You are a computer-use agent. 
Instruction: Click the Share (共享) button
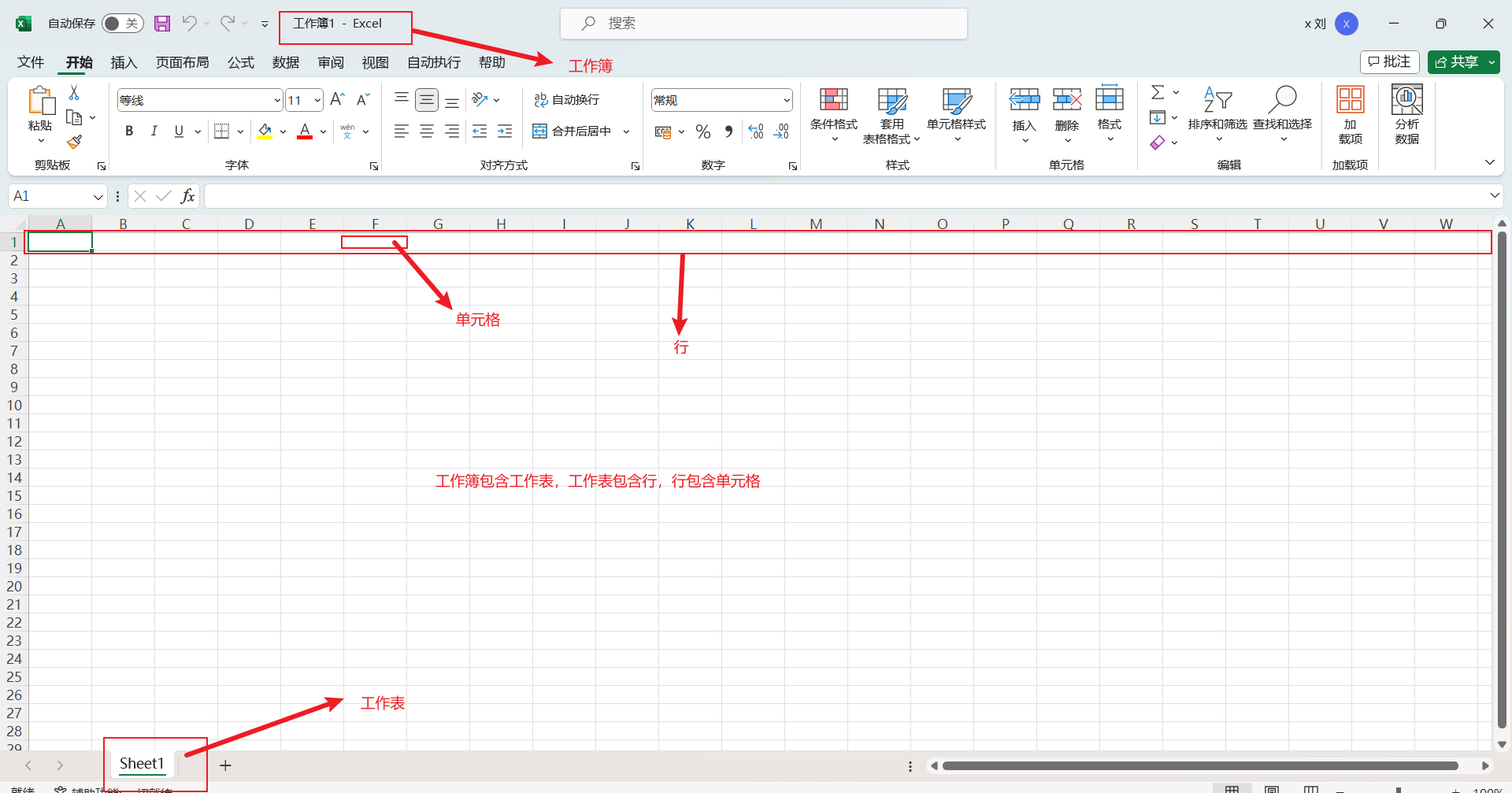[1456, 61]
